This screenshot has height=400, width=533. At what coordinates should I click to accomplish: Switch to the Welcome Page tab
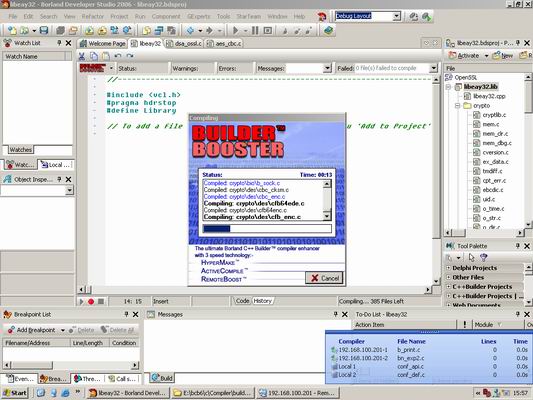coord(103,44)
